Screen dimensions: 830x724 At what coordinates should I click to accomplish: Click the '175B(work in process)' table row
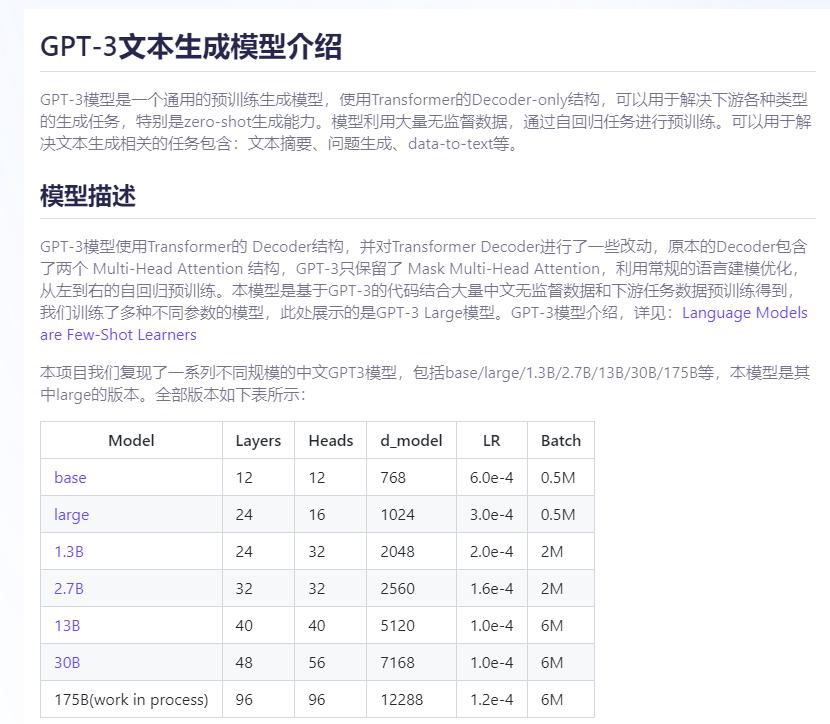point(130,699)
